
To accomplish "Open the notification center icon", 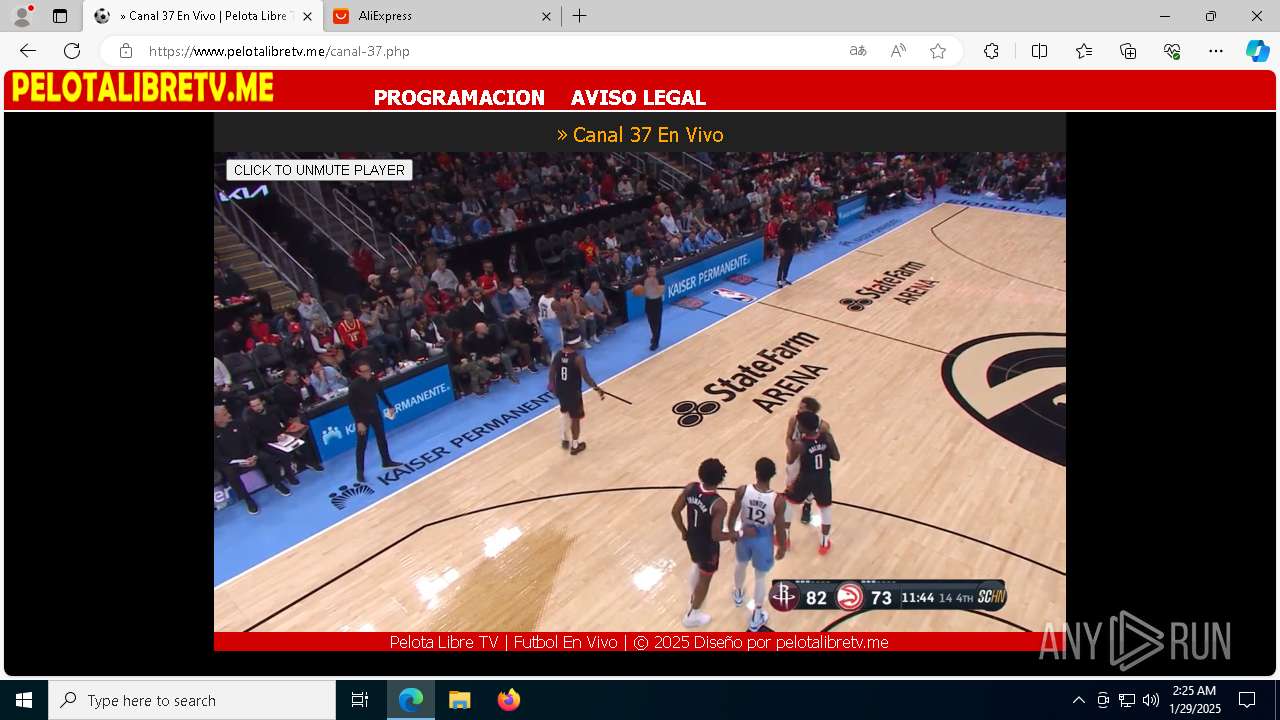I will [1247, 700].
